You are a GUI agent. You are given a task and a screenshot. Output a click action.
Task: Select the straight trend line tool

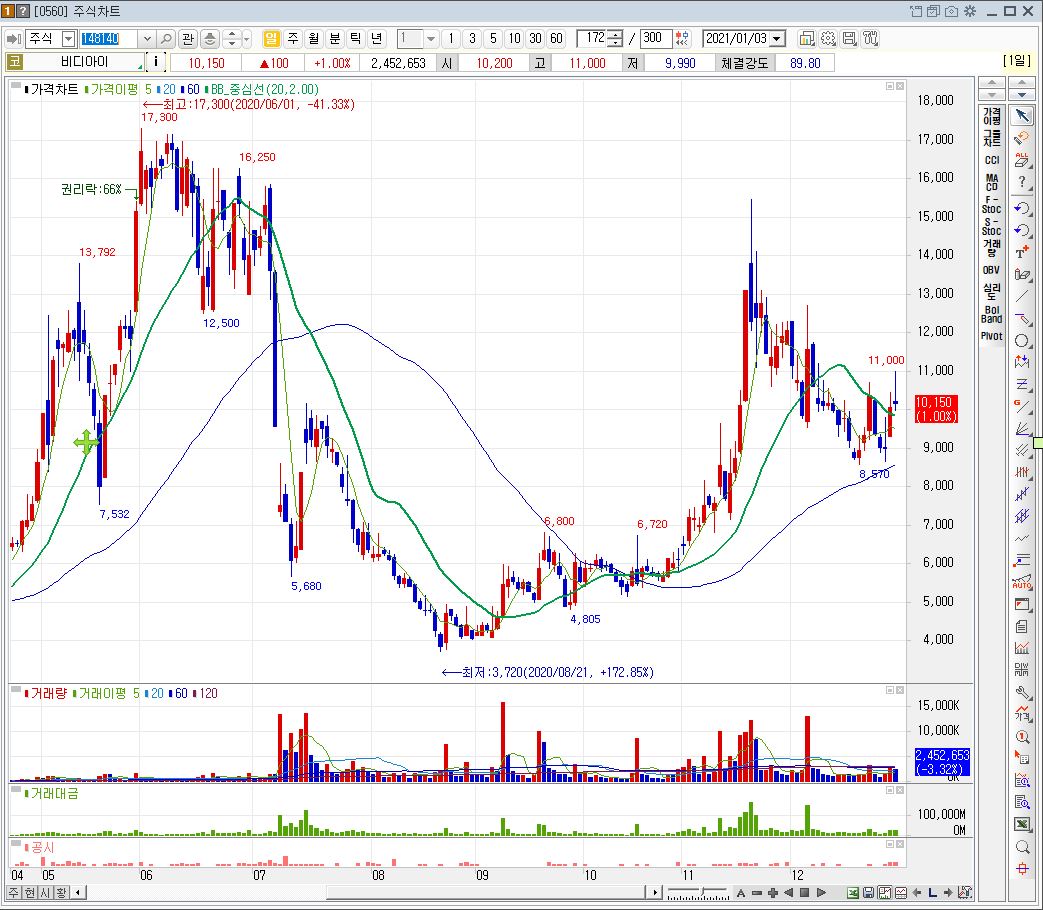[1022, 296]
